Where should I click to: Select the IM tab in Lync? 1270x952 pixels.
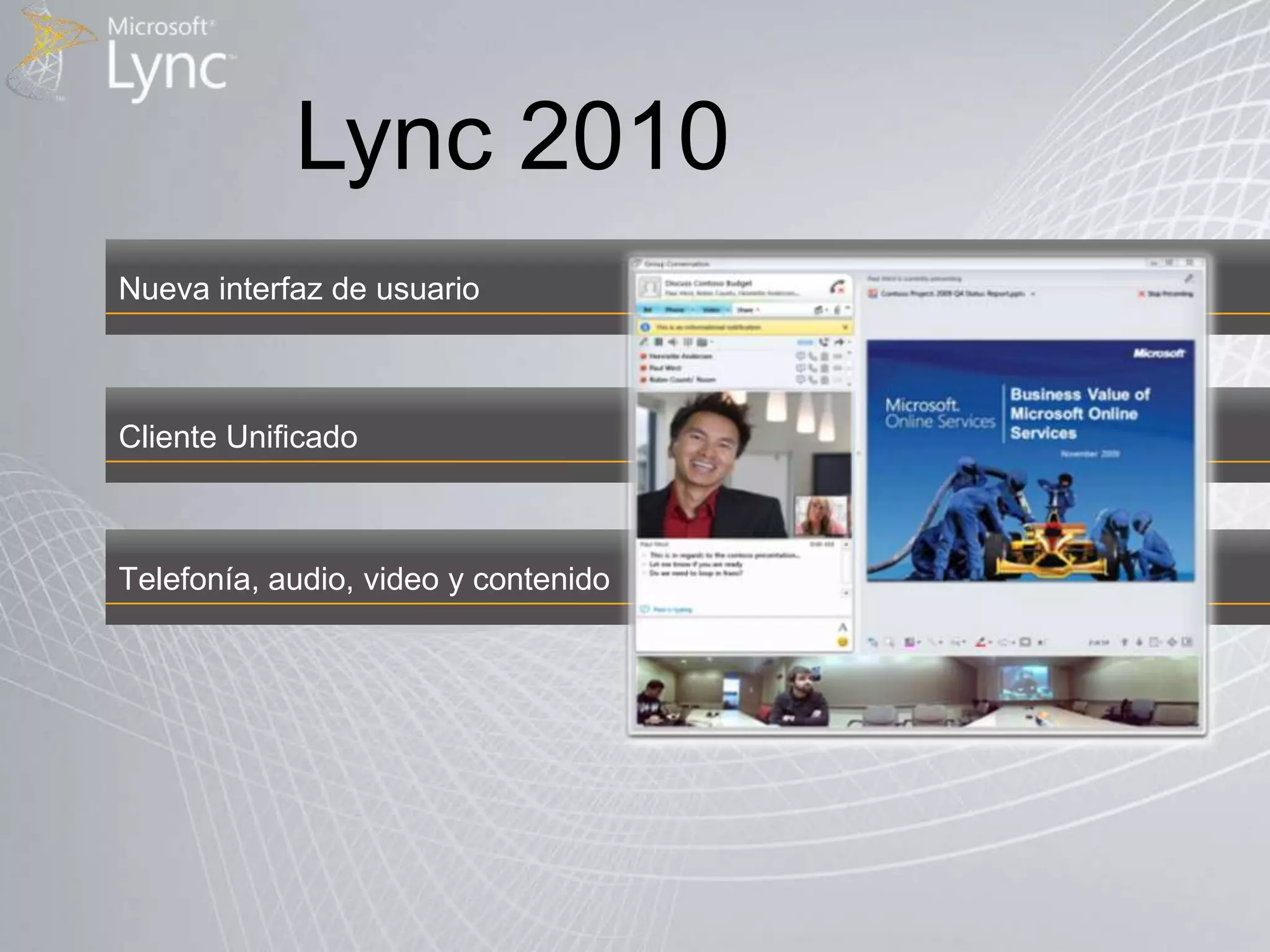(648, 309)
